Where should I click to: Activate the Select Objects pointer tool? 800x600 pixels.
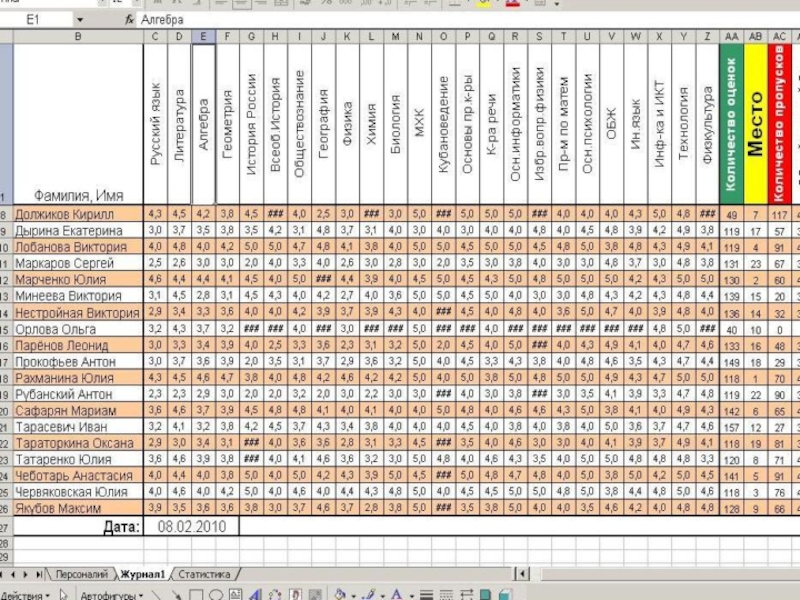[64, 595]
